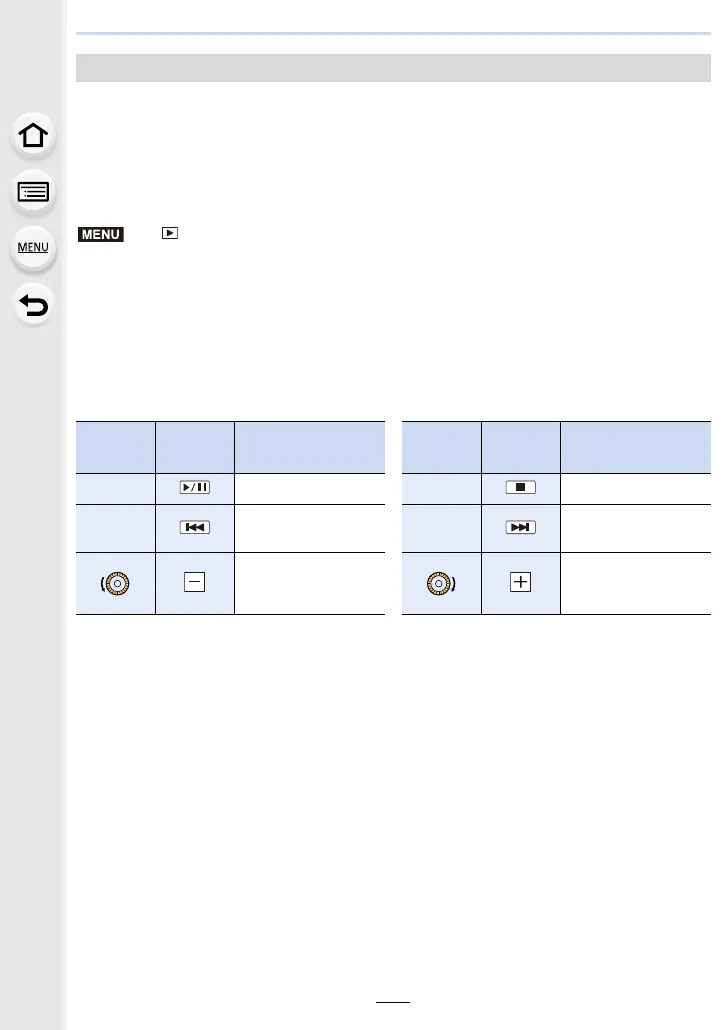Click the black MENU label in the text

[99, 234]
